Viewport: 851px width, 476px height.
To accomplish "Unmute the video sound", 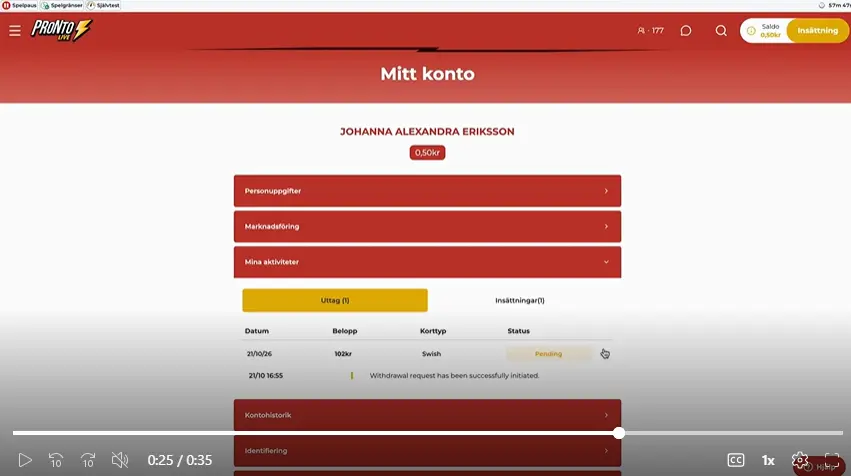I will [120, 460].
